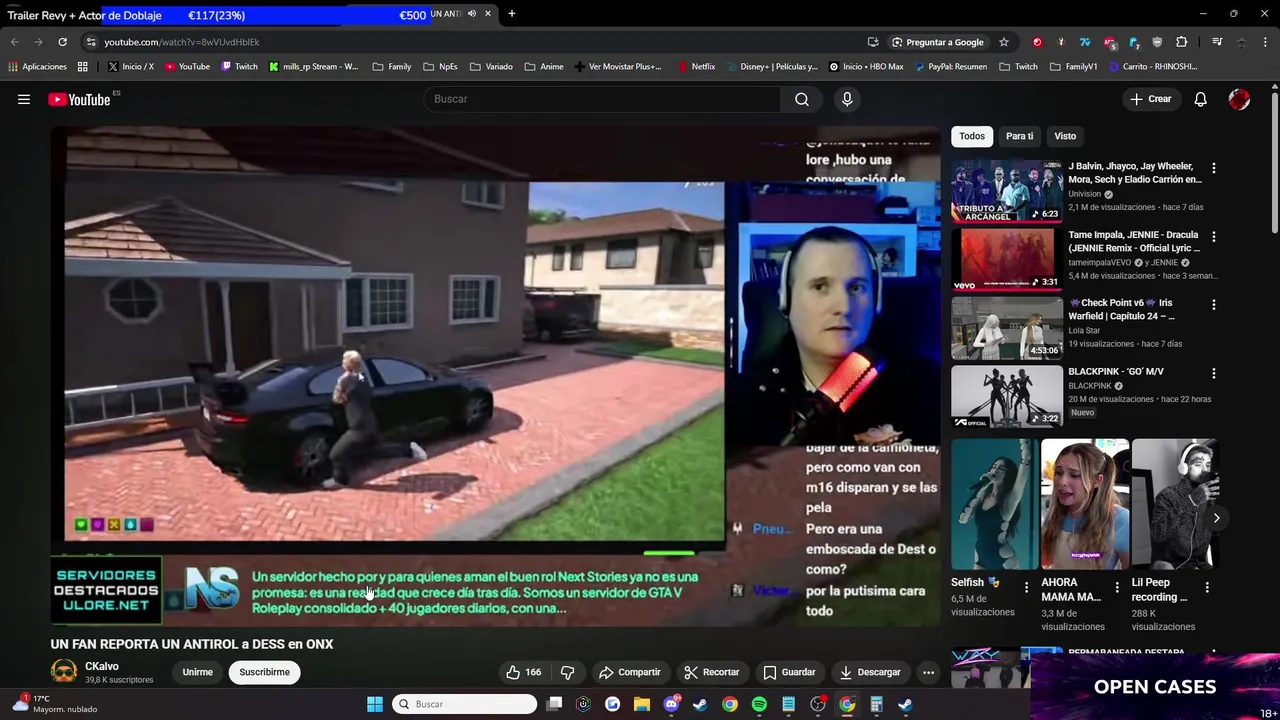Select the Para ti filter chip
Viewport: 1280px width, 720px height.
[x=1019, y=136]
